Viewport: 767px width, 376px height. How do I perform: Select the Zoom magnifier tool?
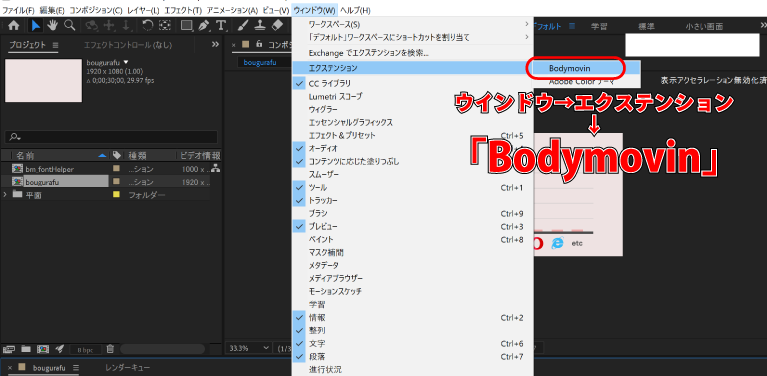point(69,25)
